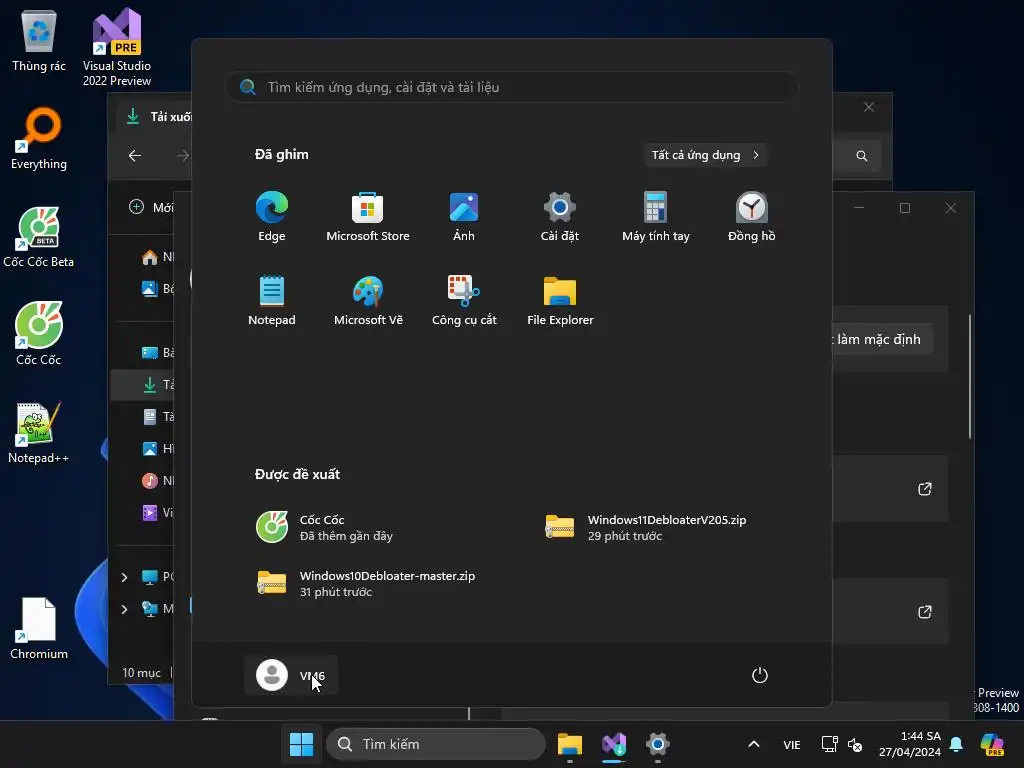Open second external link icon in Settings
This screenshot has width=1024, height=768.
tap(925, 612)
